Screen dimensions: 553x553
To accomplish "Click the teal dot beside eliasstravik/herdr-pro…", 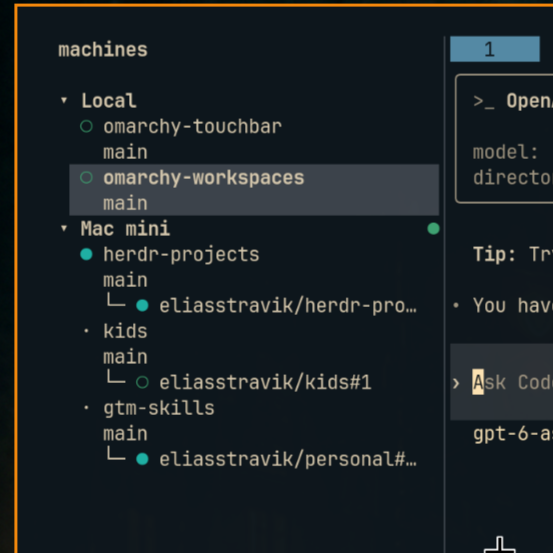I will (x=142, y=305).
